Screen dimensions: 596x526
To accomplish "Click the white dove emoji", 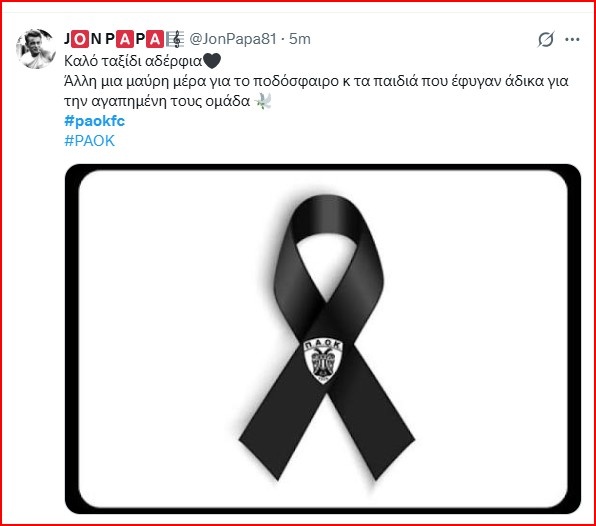I will pos(263,101).
